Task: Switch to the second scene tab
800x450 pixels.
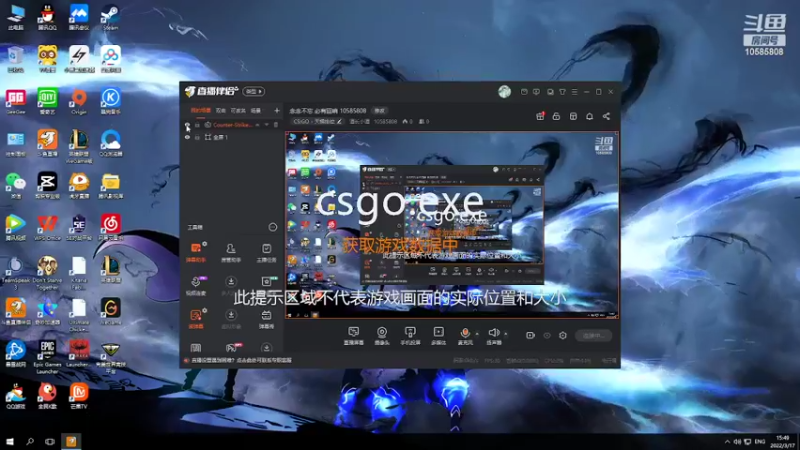Action: click(220, 111)
